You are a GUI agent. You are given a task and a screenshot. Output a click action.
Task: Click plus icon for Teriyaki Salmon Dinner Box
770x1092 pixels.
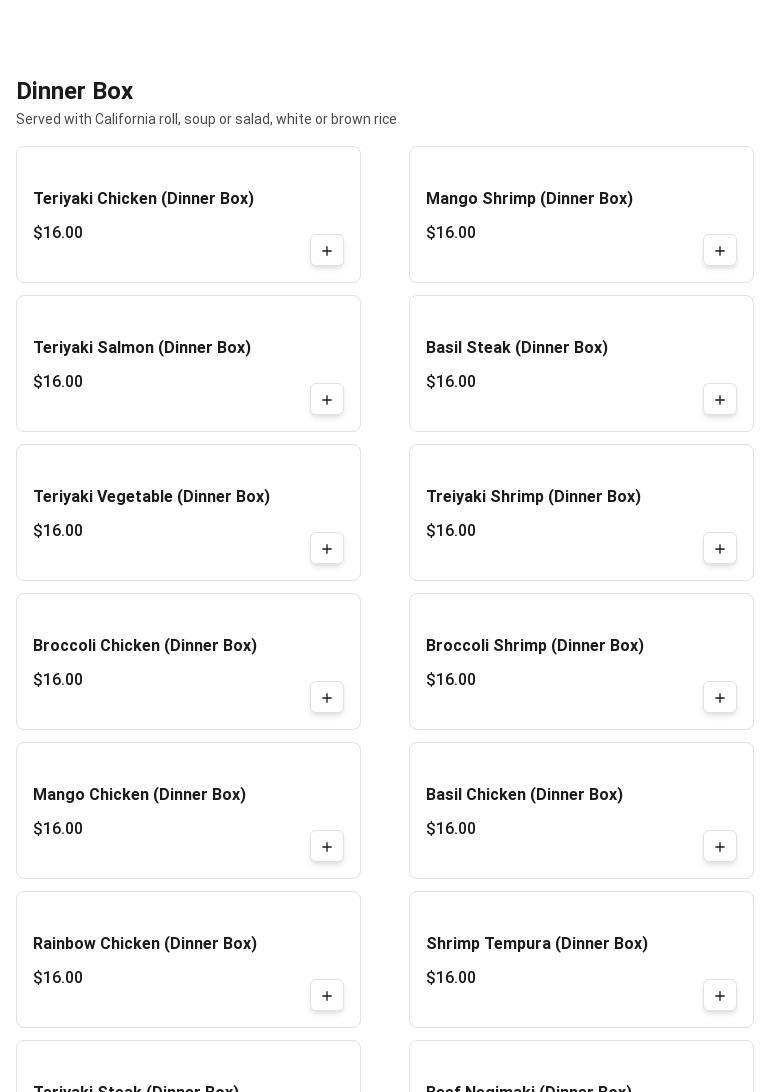coord(327,400)
